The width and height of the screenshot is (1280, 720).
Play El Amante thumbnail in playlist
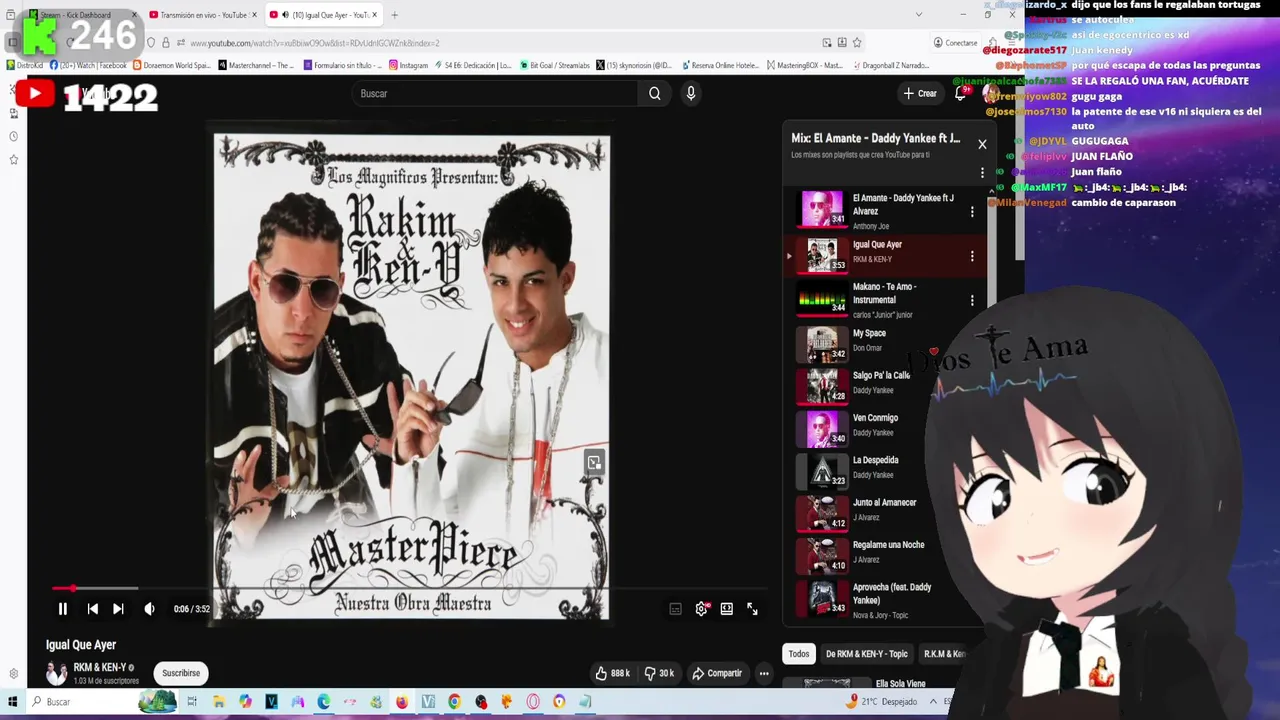tap(822, 209)
